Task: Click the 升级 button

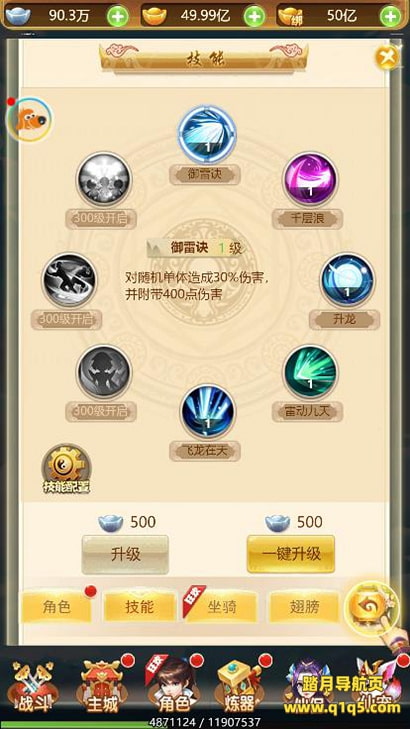Action: 125,554
